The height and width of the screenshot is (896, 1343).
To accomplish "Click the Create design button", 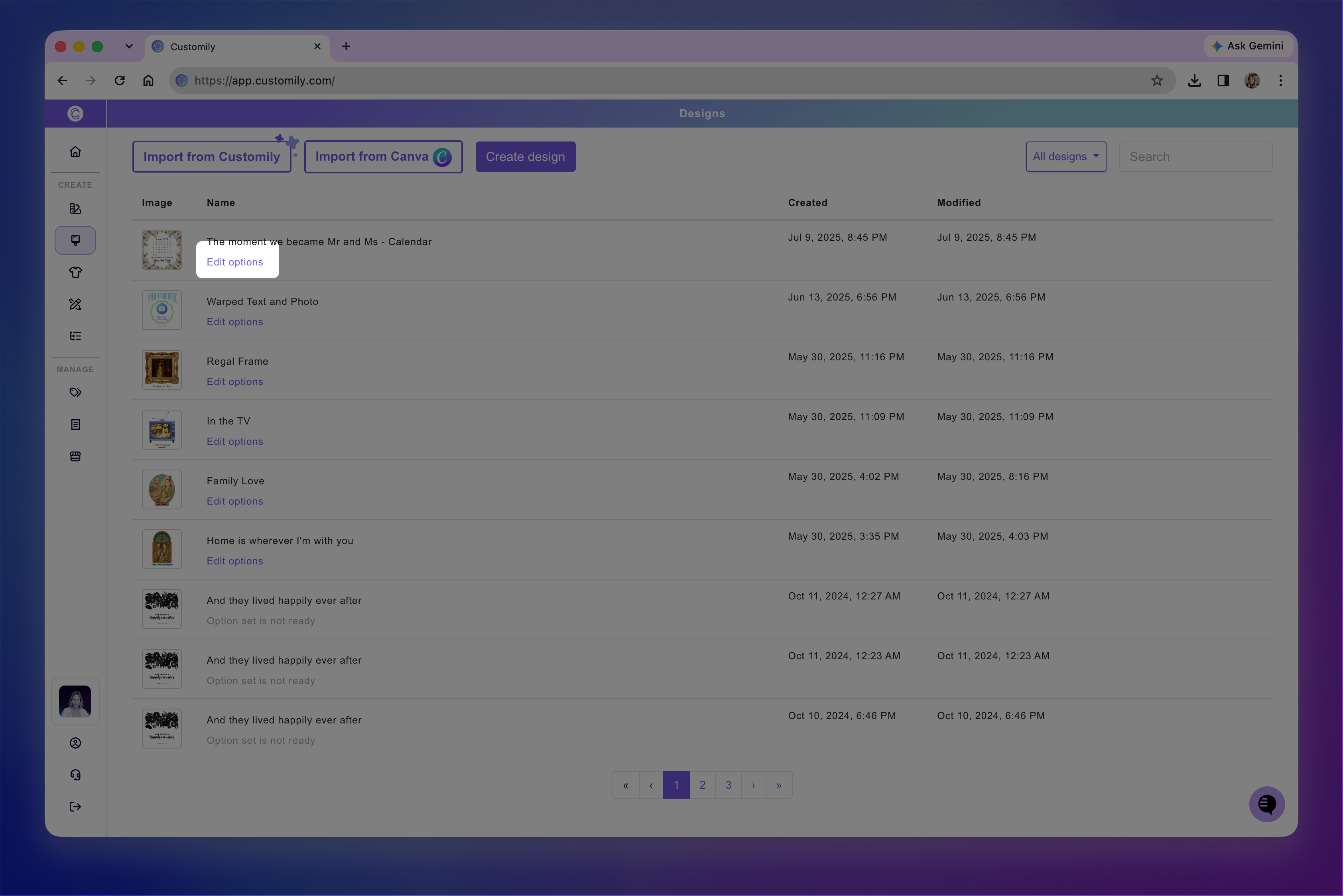I will [x=526, y=157].
